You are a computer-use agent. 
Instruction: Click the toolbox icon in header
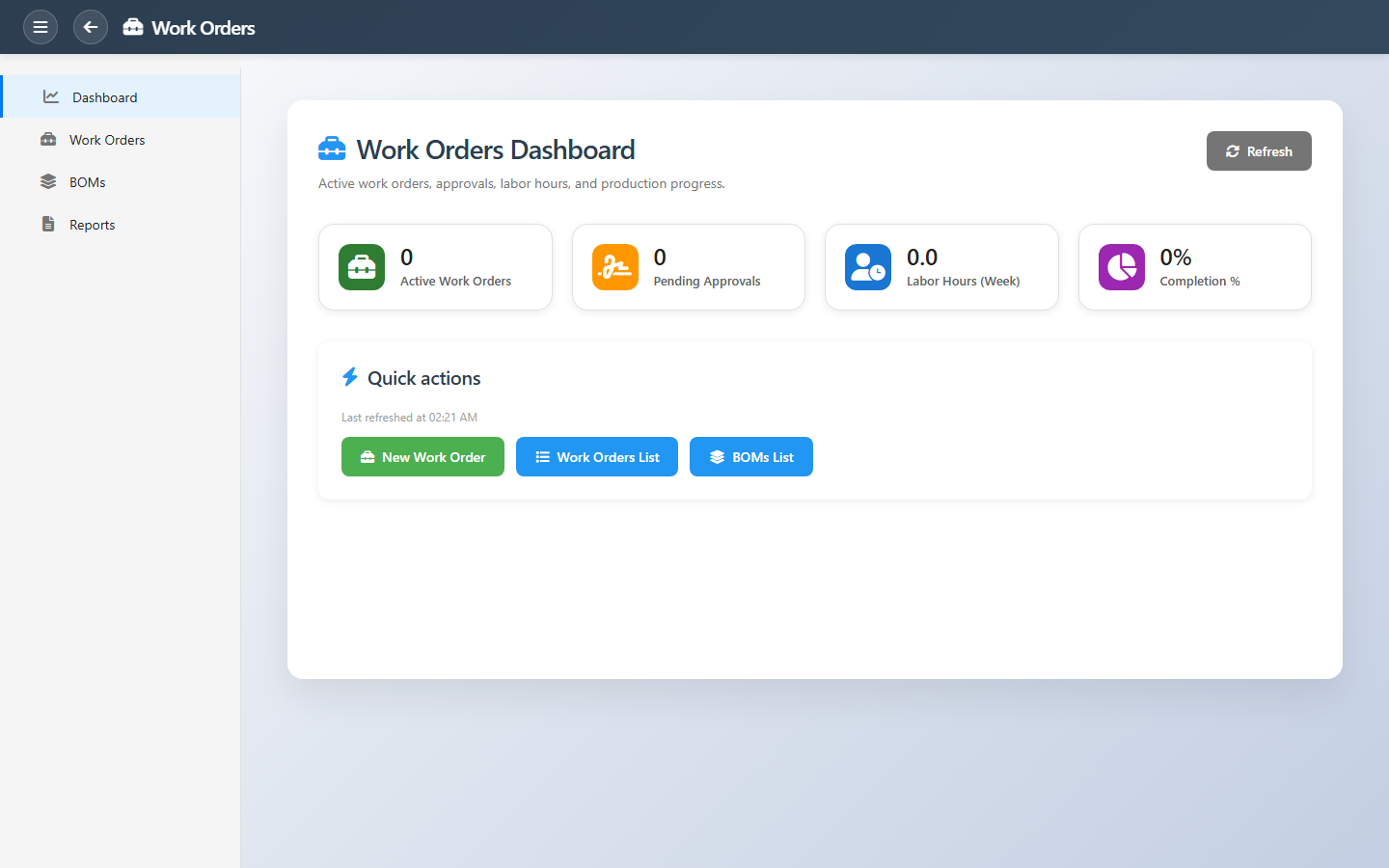[133, 27]
